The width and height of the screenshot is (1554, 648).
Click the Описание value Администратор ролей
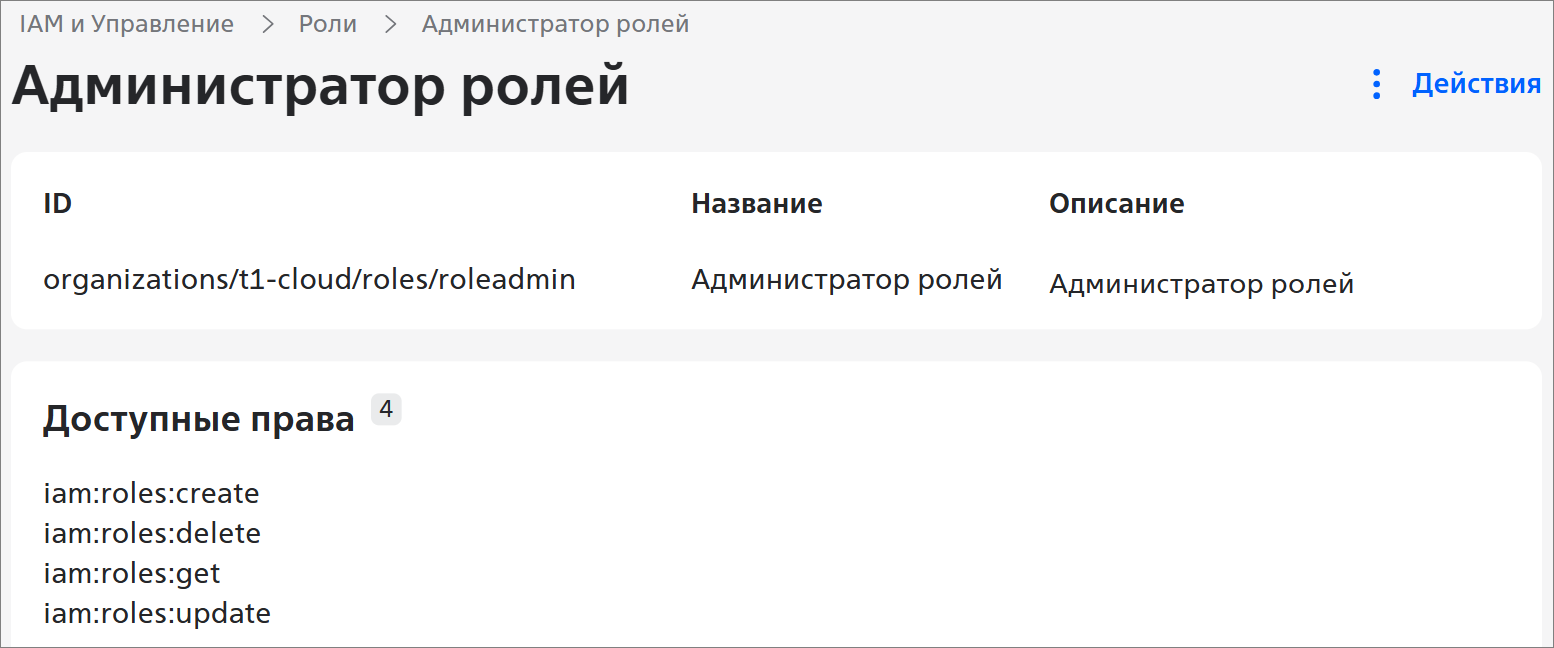(1201, 284)
